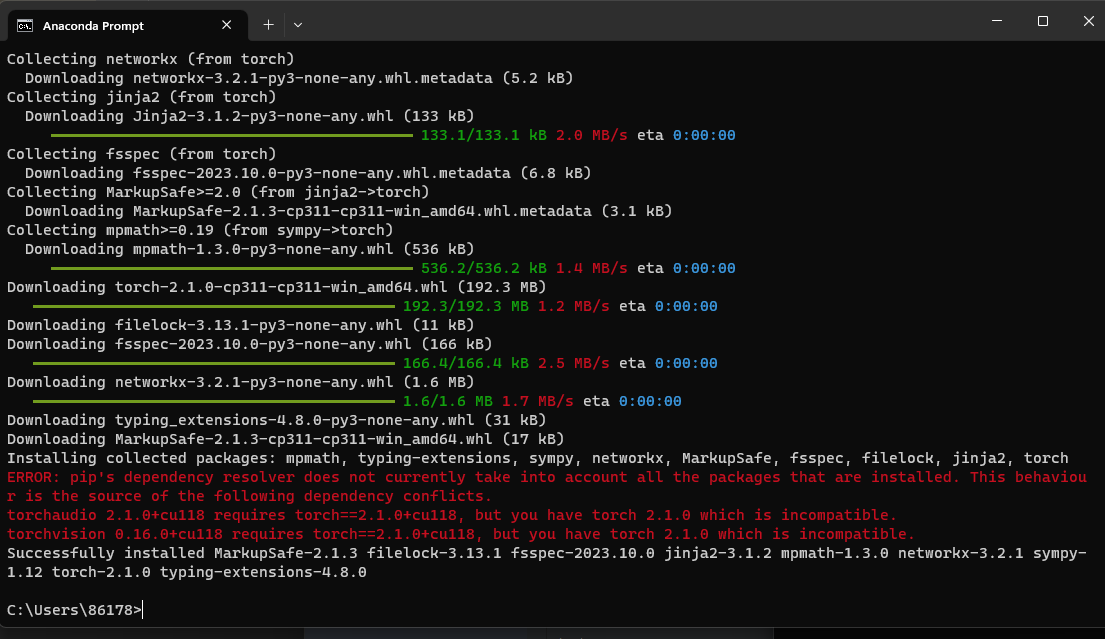Click the Jinja2 download progress bar
Screen dimensions: 1105x639
[232, 135]
